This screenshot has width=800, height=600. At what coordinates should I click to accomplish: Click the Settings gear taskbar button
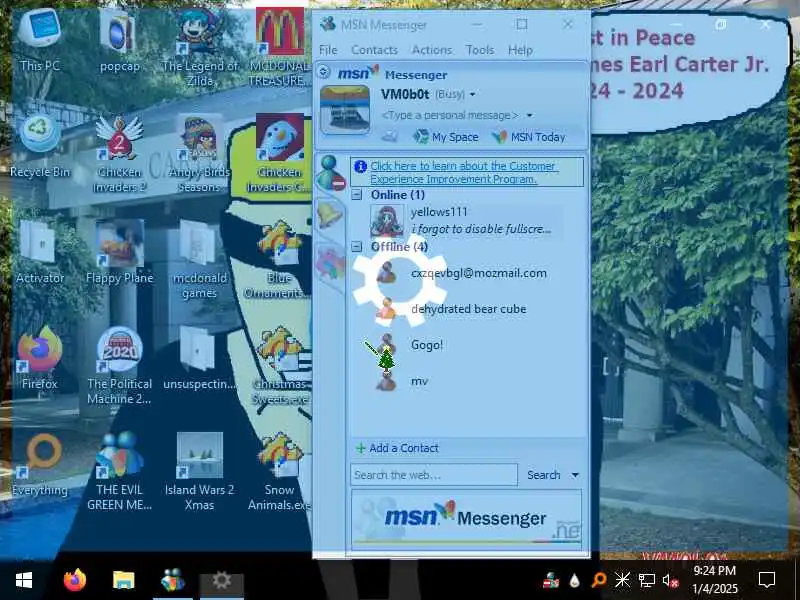(x=221, y=580)
